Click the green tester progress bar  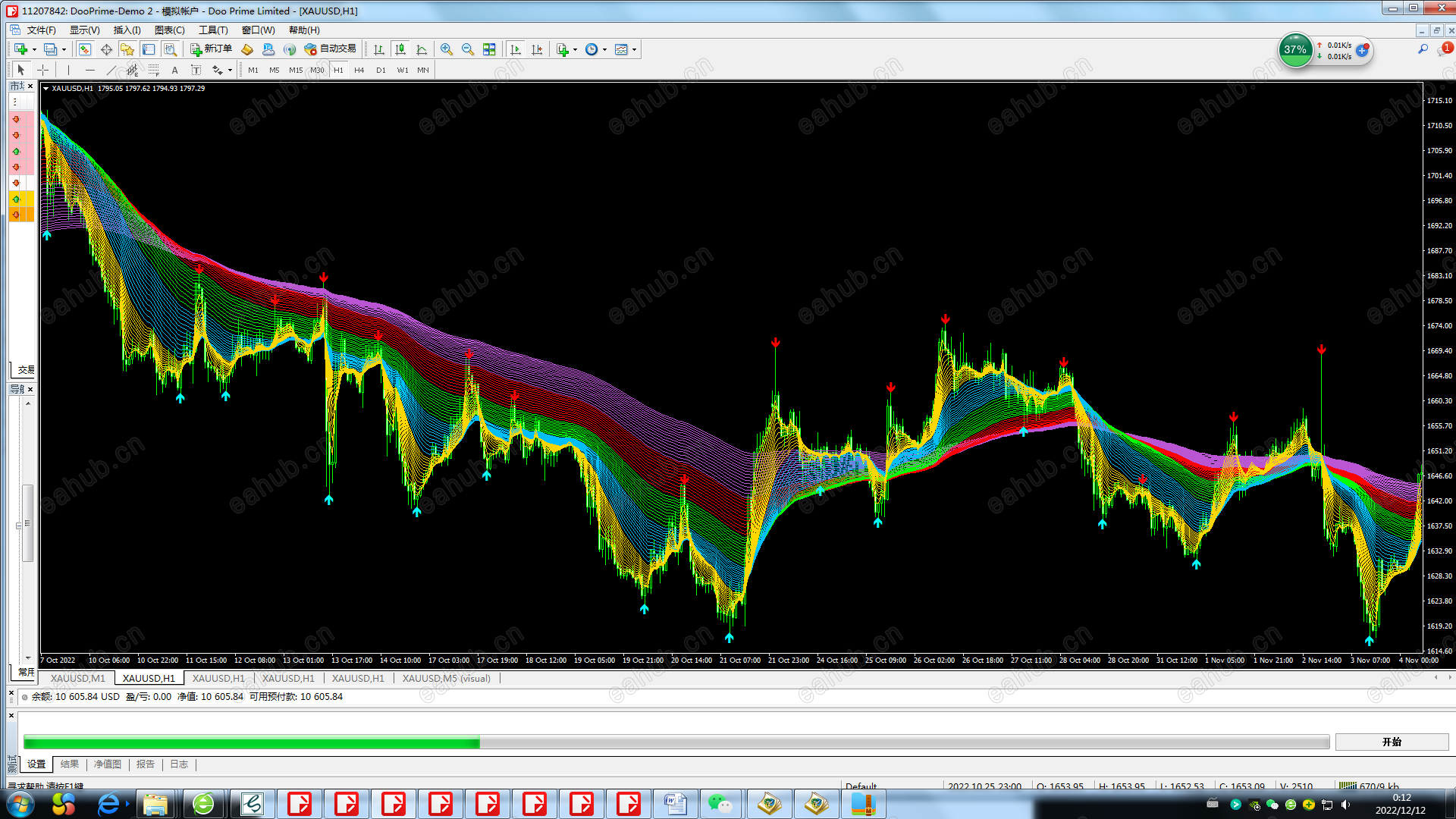click(x=251, y=742)
